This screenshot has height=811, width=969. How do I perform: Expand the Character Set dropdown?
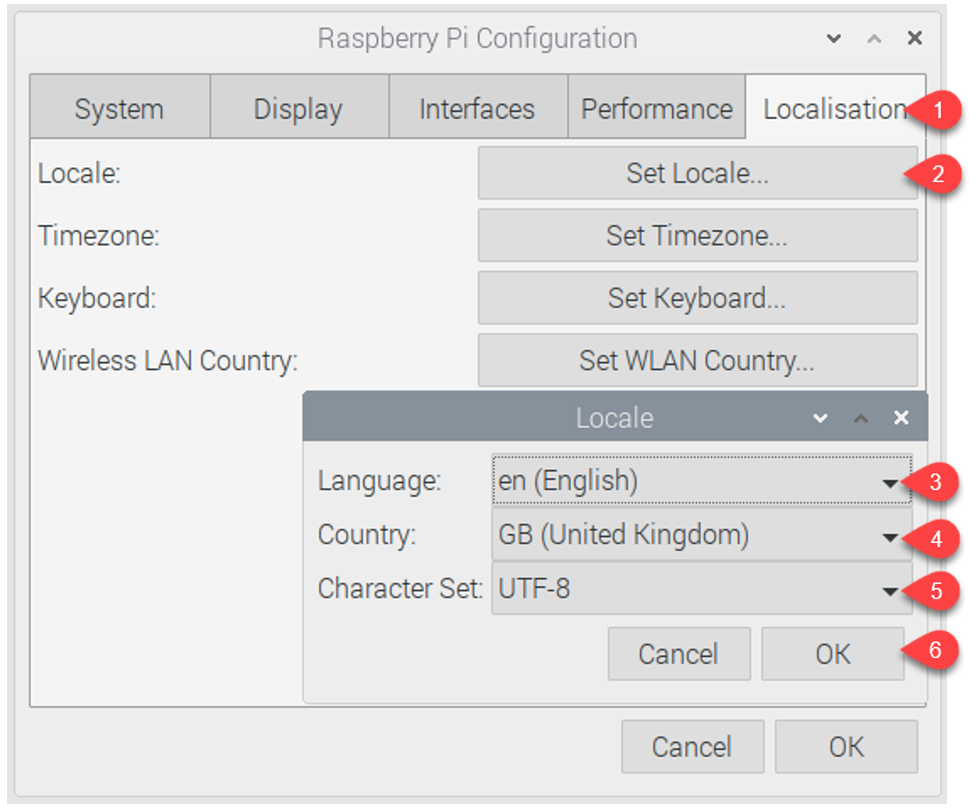[701, 588]
